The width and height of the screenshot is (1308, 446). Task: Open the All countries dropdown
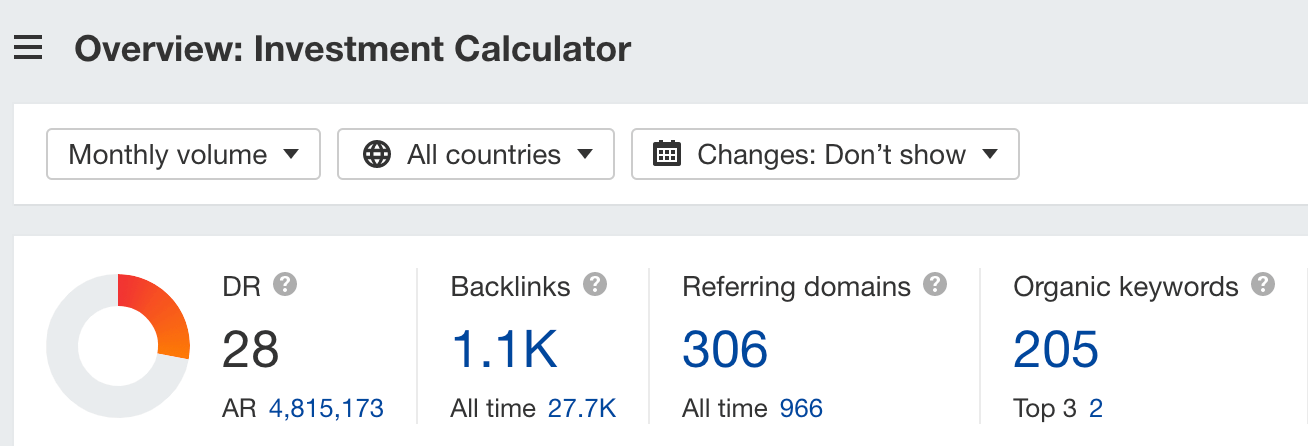click(x=476, y=154)
